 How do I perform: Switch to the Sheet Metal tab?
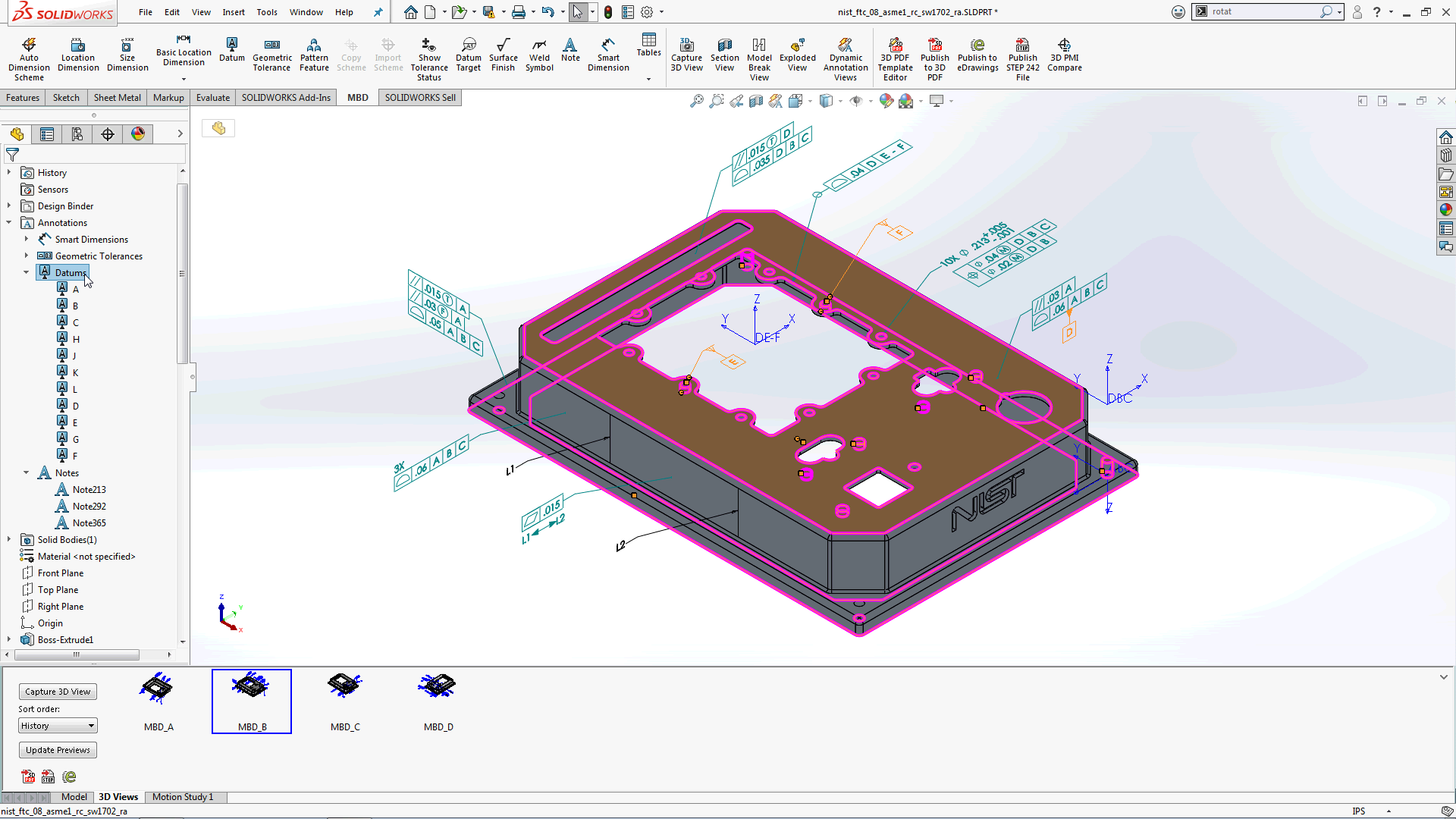(117, 97)
